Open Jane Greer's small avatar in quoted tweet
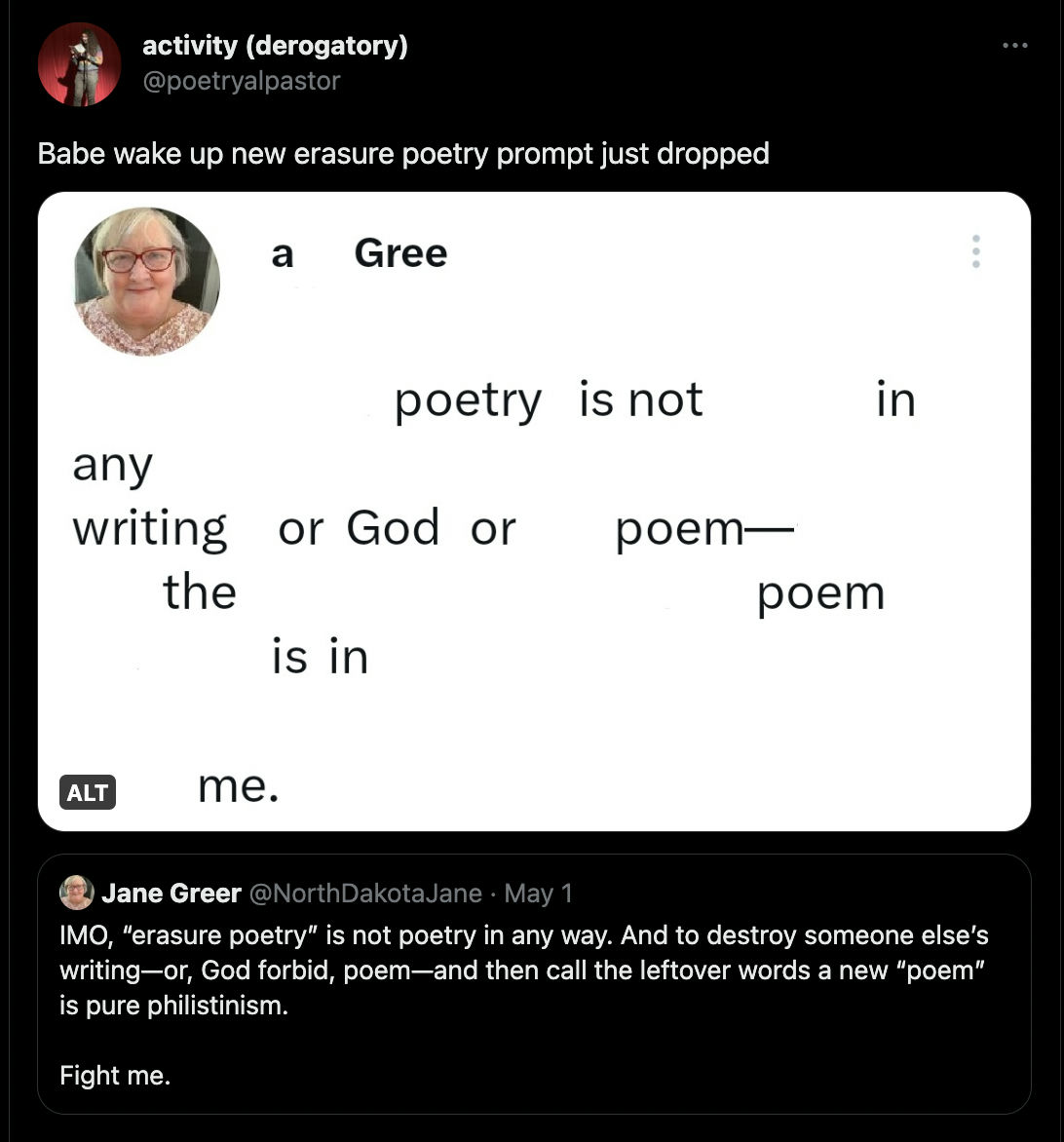The image size is (1064, 1142). [x=76, y=893]
